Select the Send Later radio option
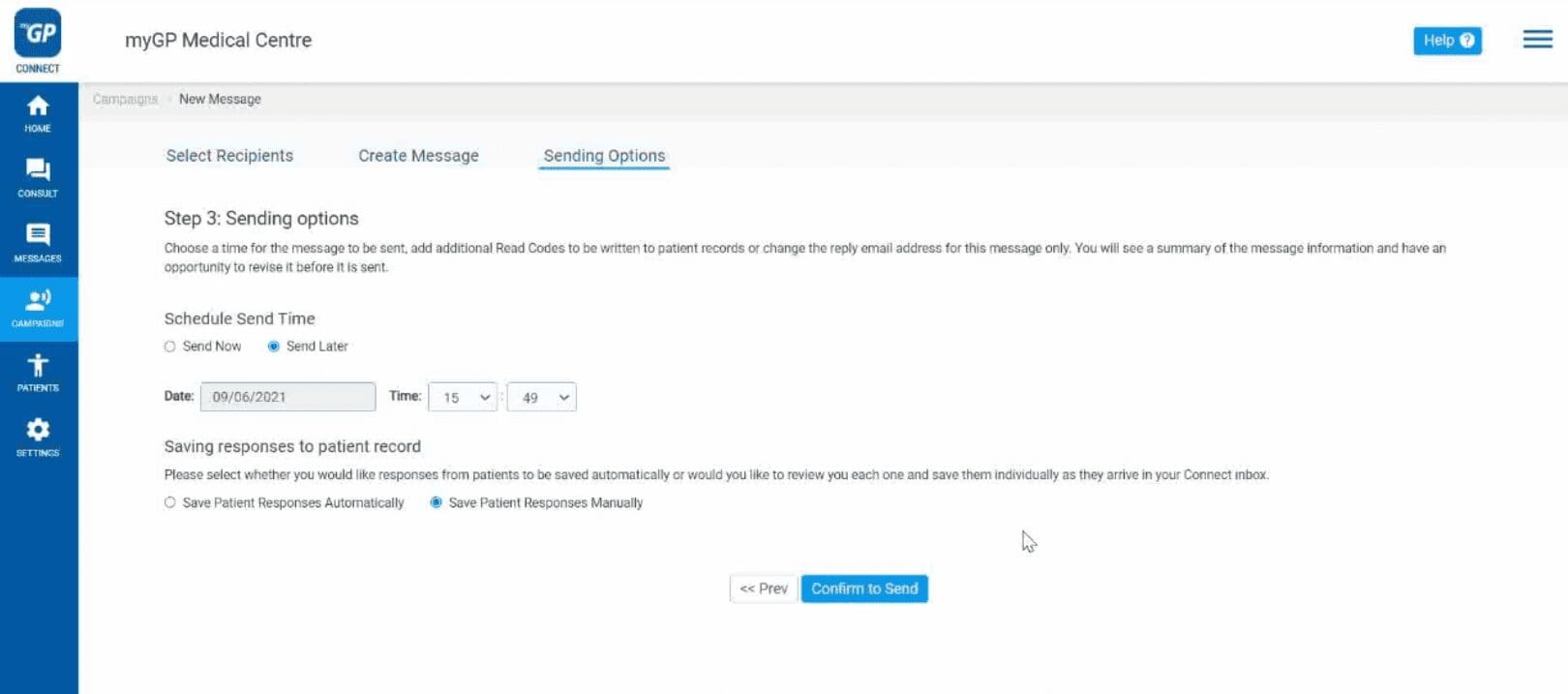The image size is (1568, 694). coord(274,347)
